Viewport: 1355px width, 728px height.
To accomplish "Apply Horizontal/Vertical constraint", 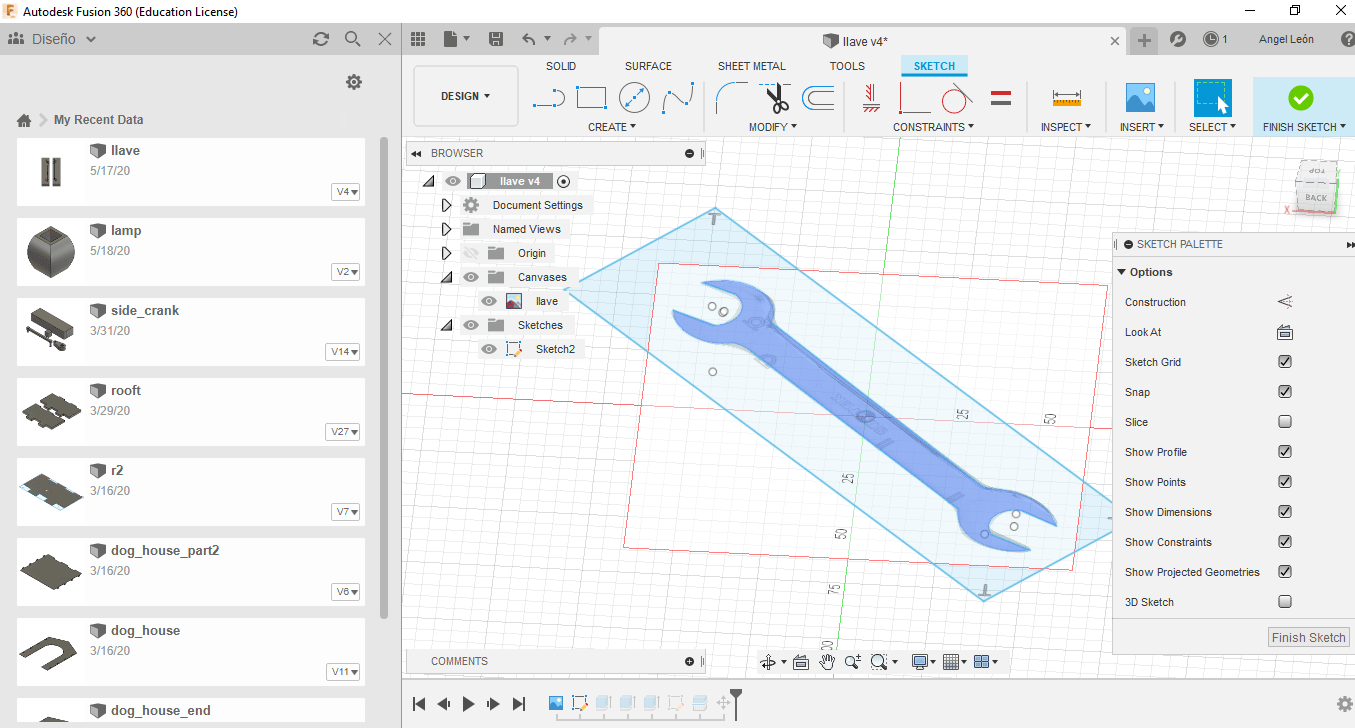I will (871, 98).
